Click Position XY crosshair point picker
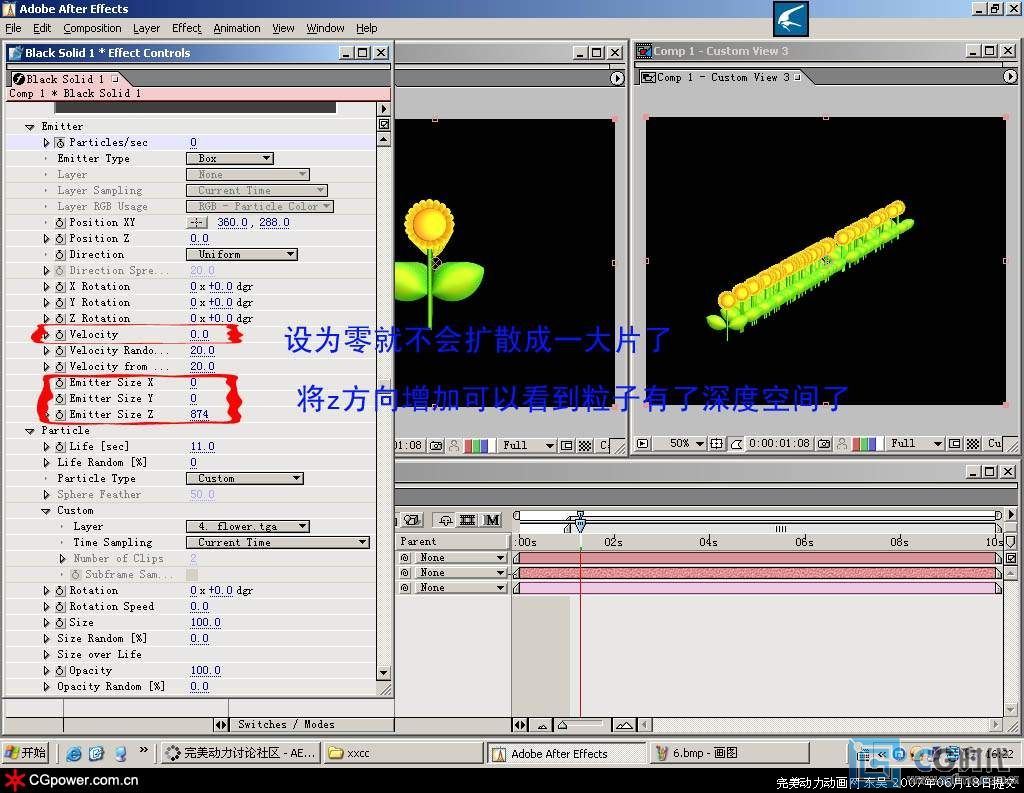Image resolution: width=1024 pixels, height=793 pixels. [197, 223]
